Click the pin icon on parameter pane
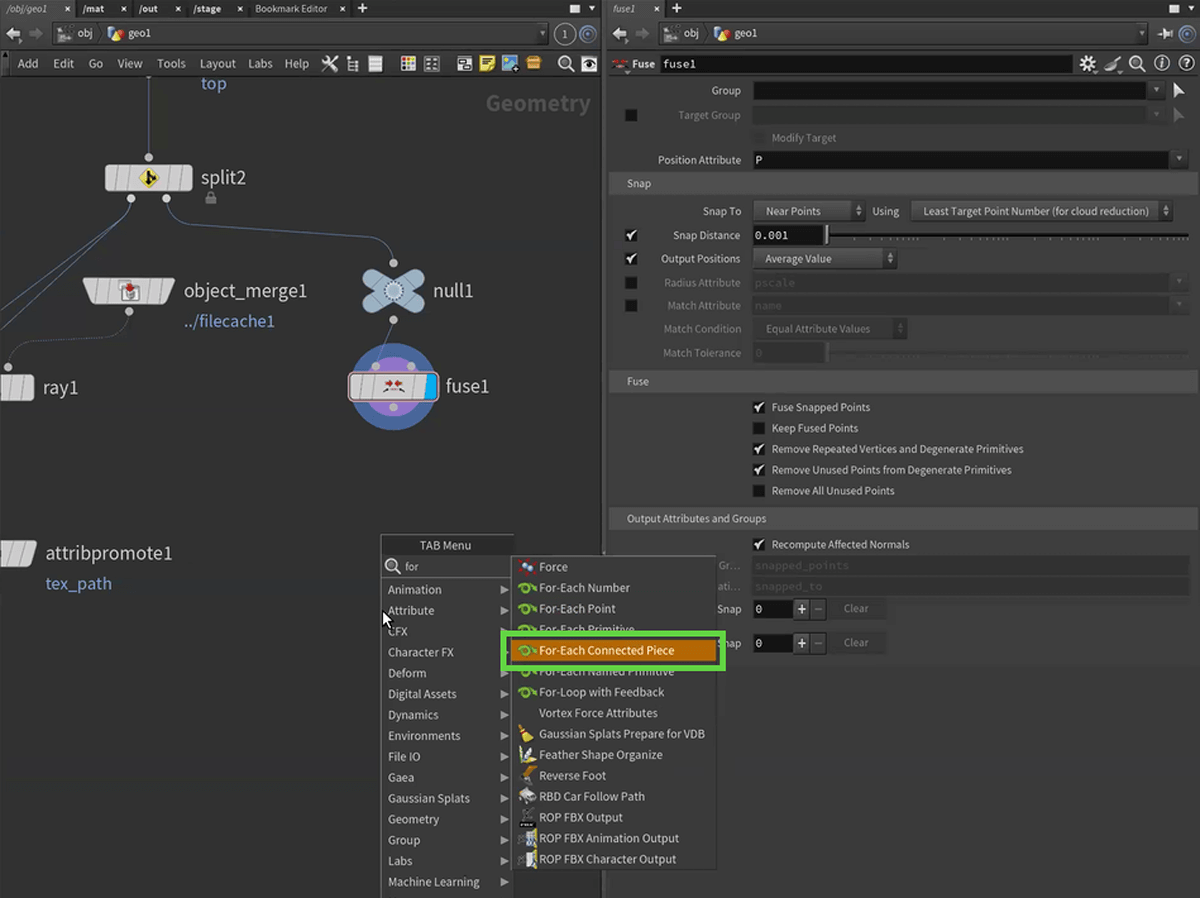Image resolution: width=1200 pixels, height=898 pixels. pyautogui.click(x=1167, y=33)
